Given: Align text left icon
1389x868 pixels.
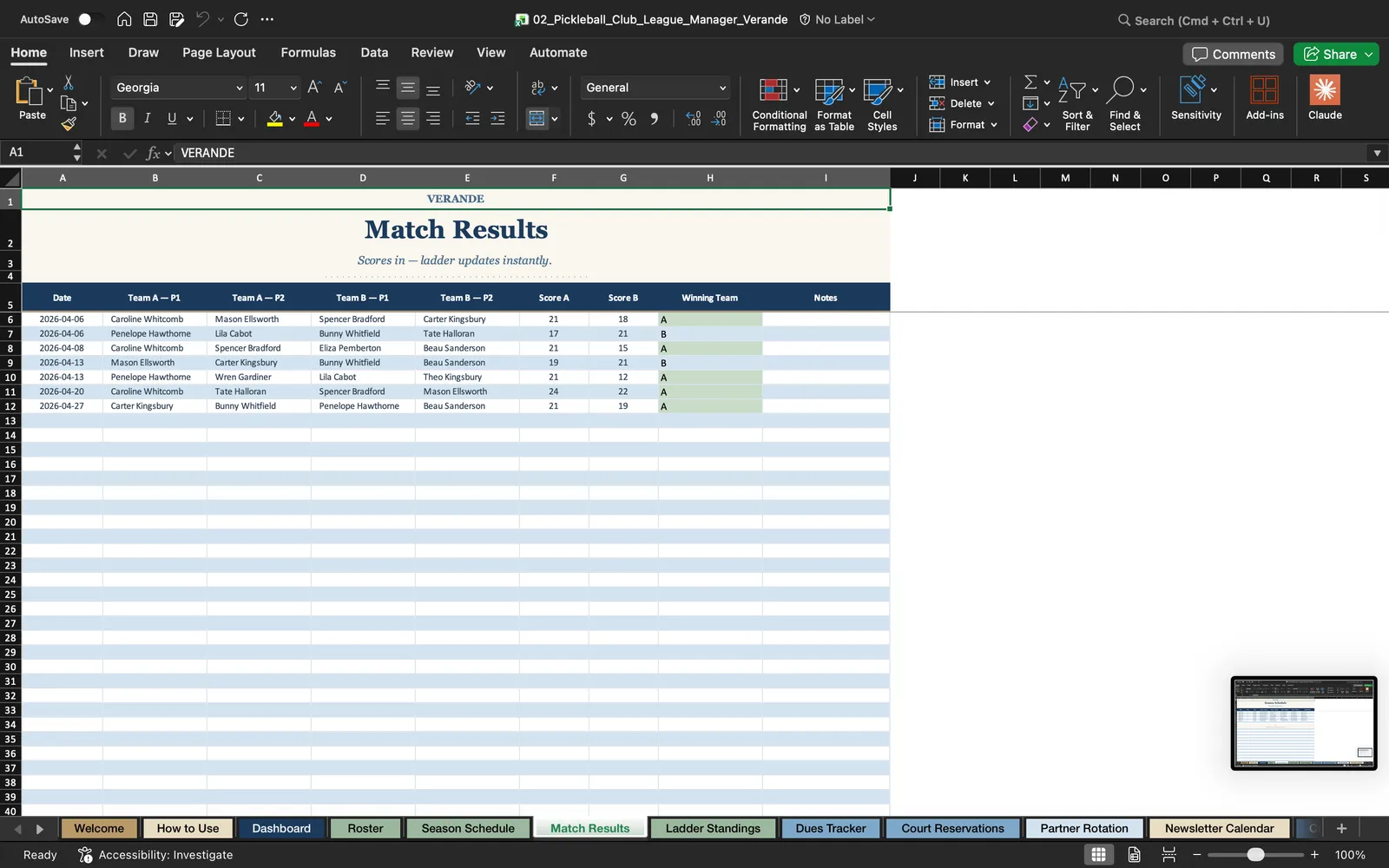Looking at the screenshot, I should (382, 119).
